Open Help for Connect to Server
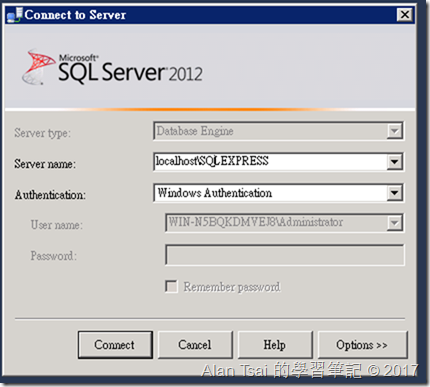The image size is (430, 387). click(275, 345)
